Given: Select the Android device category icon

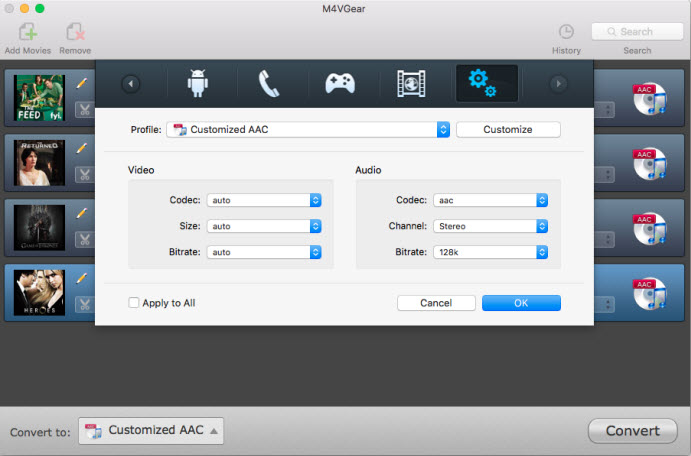Looking at the screenshot, I should coord(197,83).
